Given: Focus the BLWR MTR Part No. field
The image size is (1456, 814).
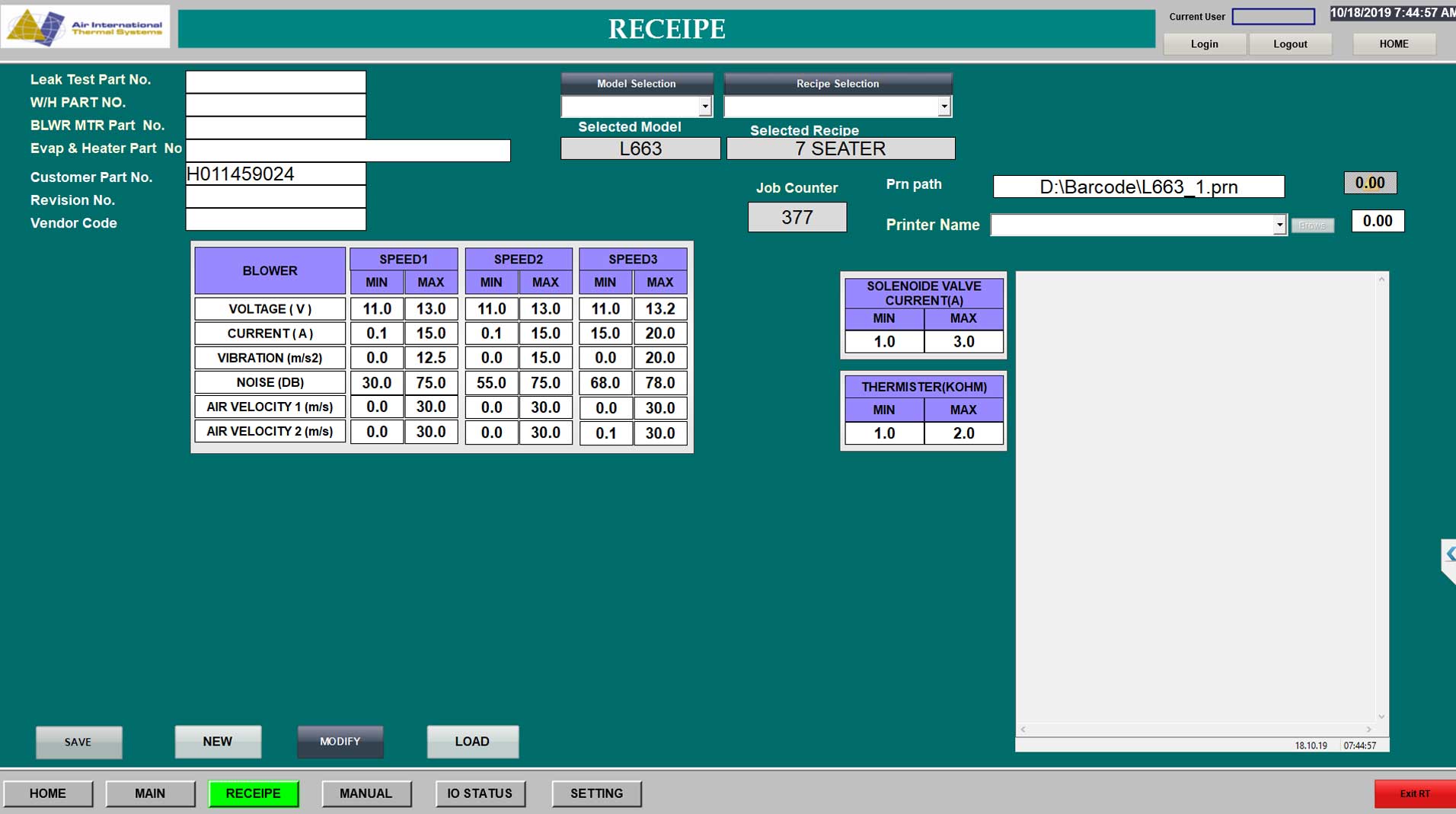Looking at the screenshot, I should [x=276, y=128].
